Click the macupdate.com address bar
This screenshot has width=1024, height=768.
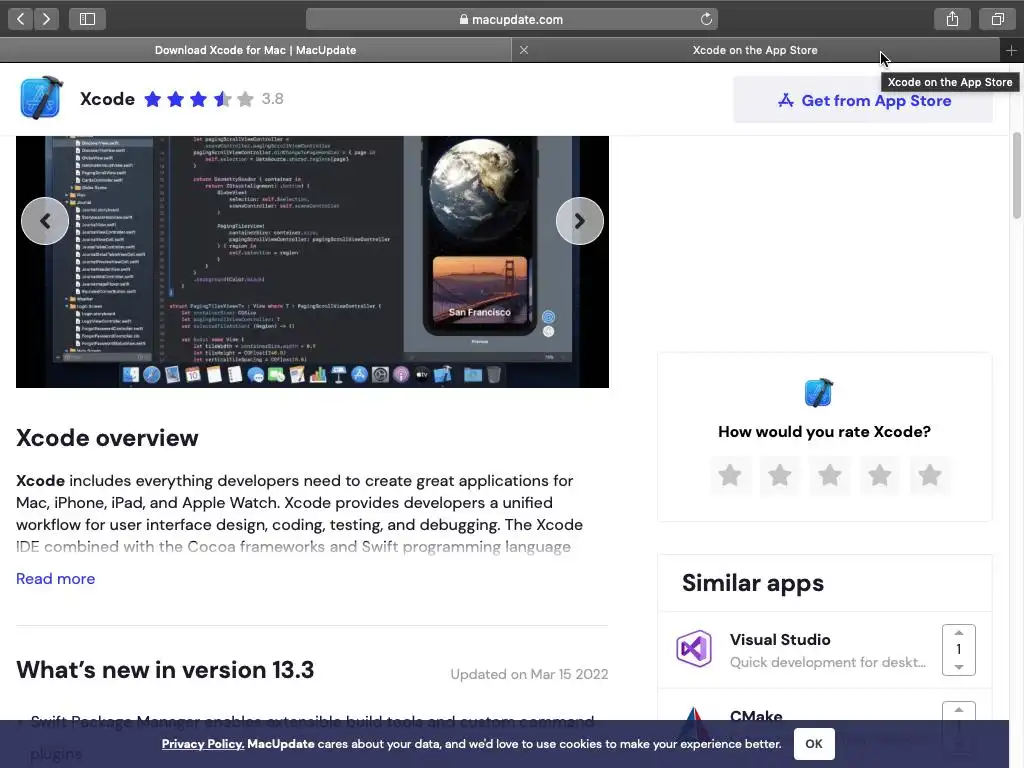[511, 19]
